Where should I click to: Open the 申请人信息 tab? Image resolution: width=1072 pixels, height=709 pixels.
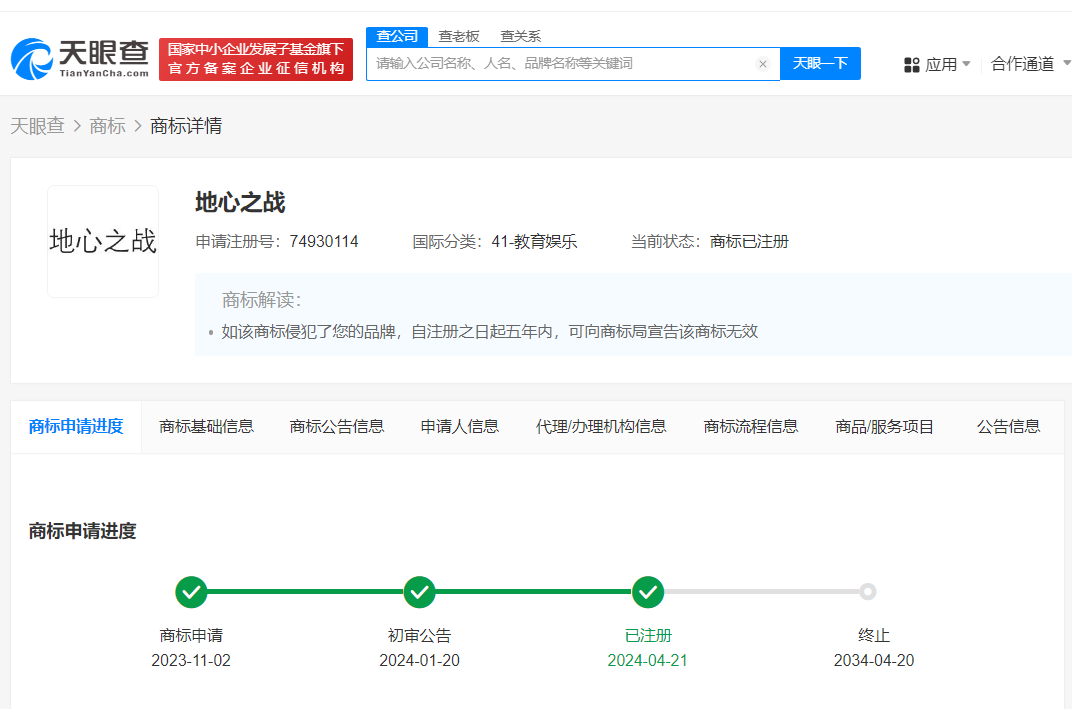(459, 425)
